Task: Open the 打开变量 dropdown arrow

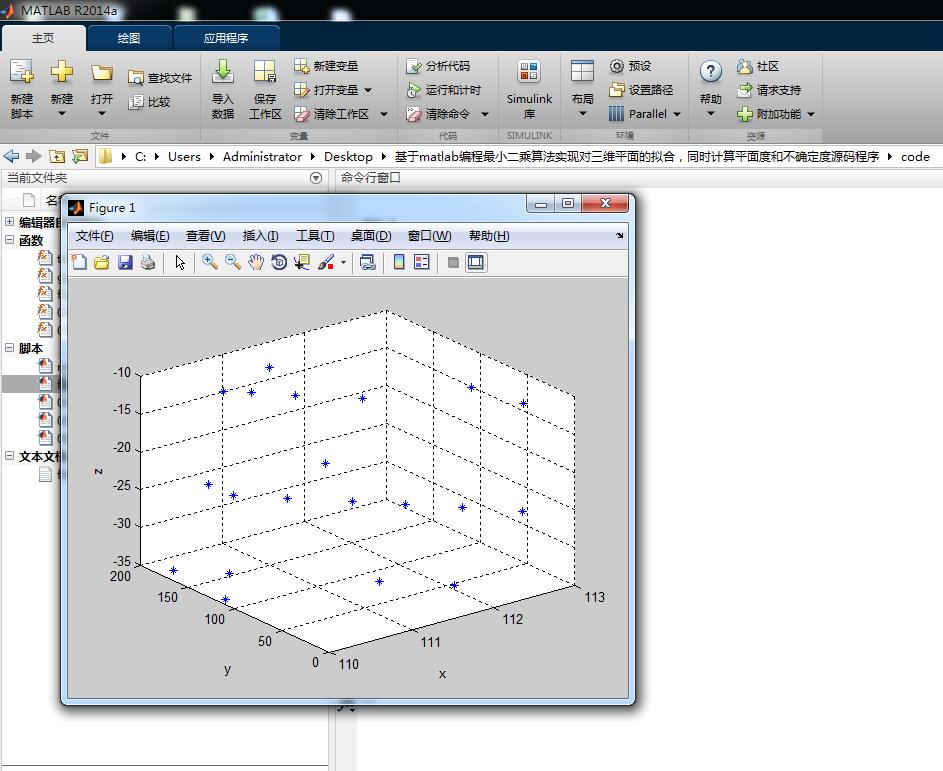Action: 368,90
